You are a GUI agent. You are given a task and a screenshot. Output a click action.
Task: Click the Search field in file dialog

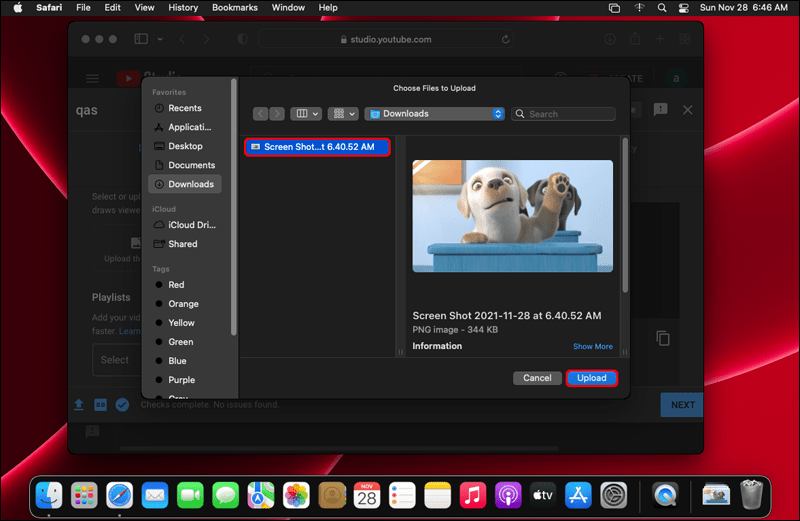(x=563, y=114)
